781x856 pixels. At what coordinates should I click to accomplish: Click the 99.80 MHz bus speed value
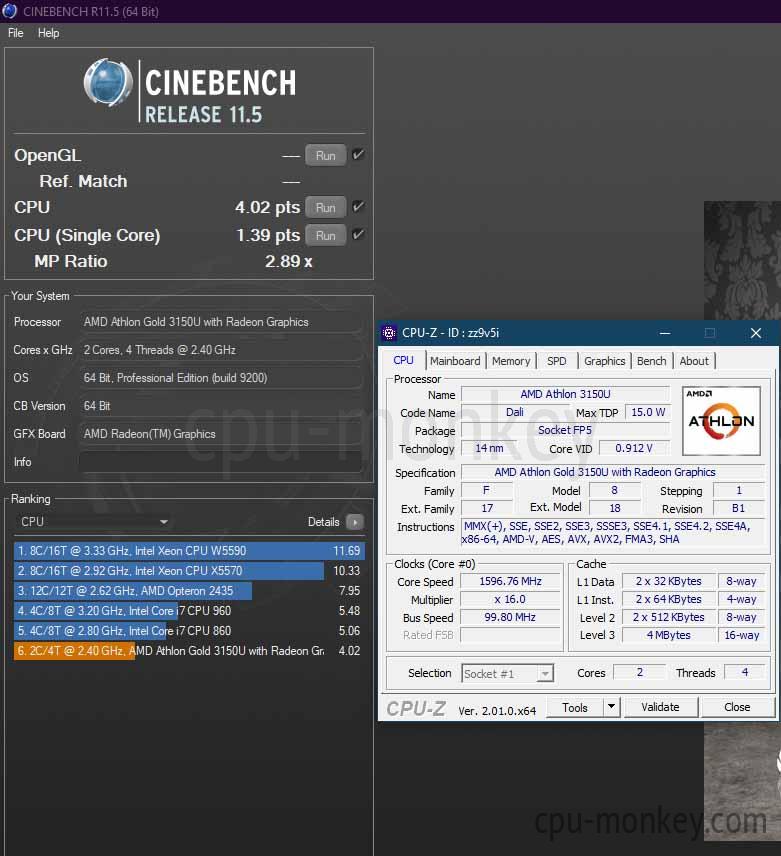[510, 617]
